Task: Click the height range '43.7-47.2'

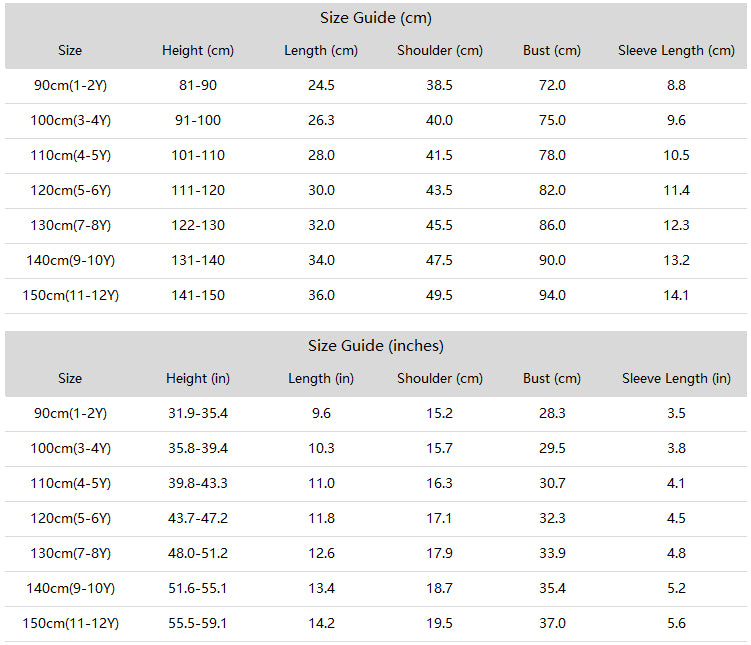Action: pyautogui.click(x=198, y=519)
